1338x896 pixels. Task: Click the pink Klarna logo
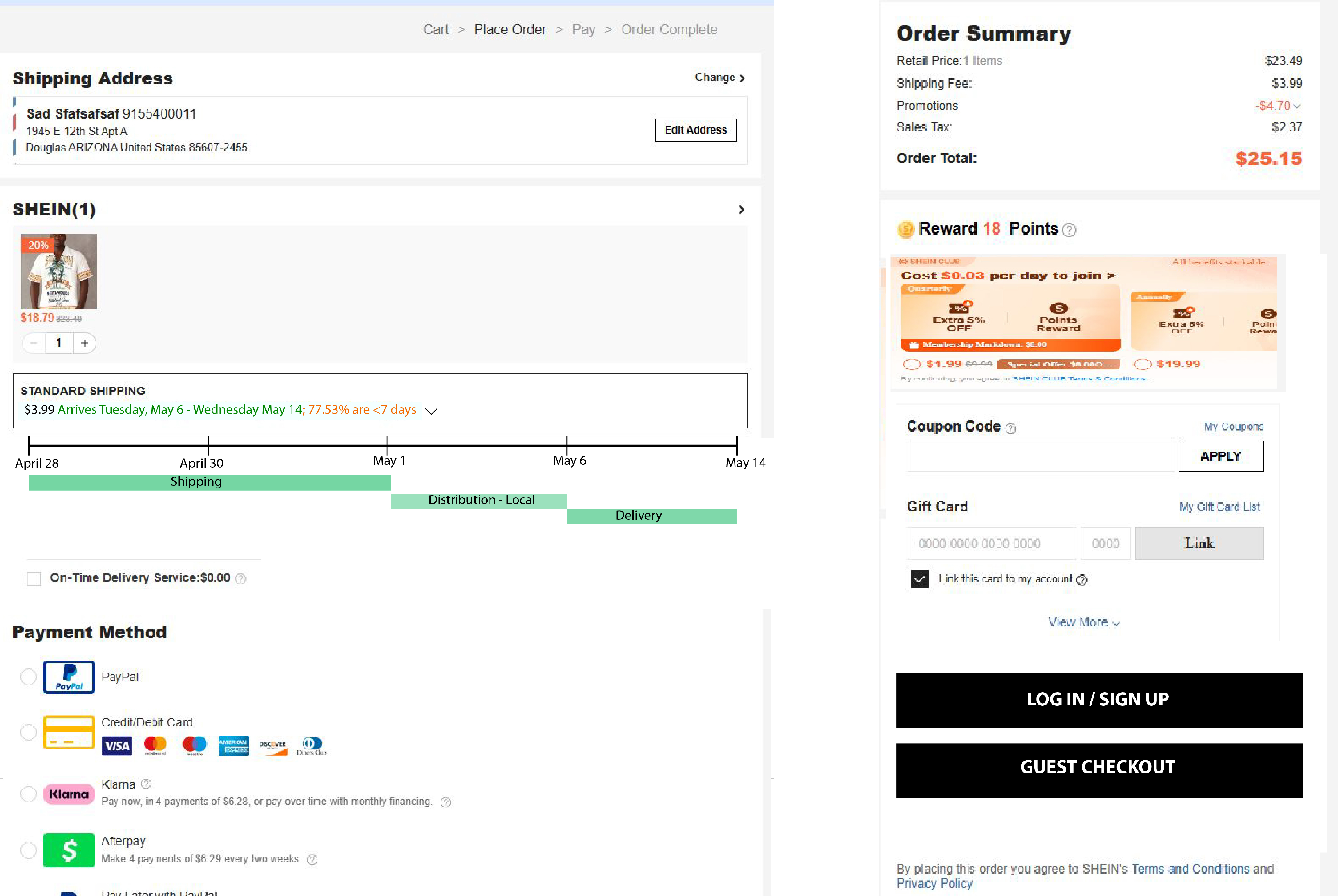[x=69, y=794]
